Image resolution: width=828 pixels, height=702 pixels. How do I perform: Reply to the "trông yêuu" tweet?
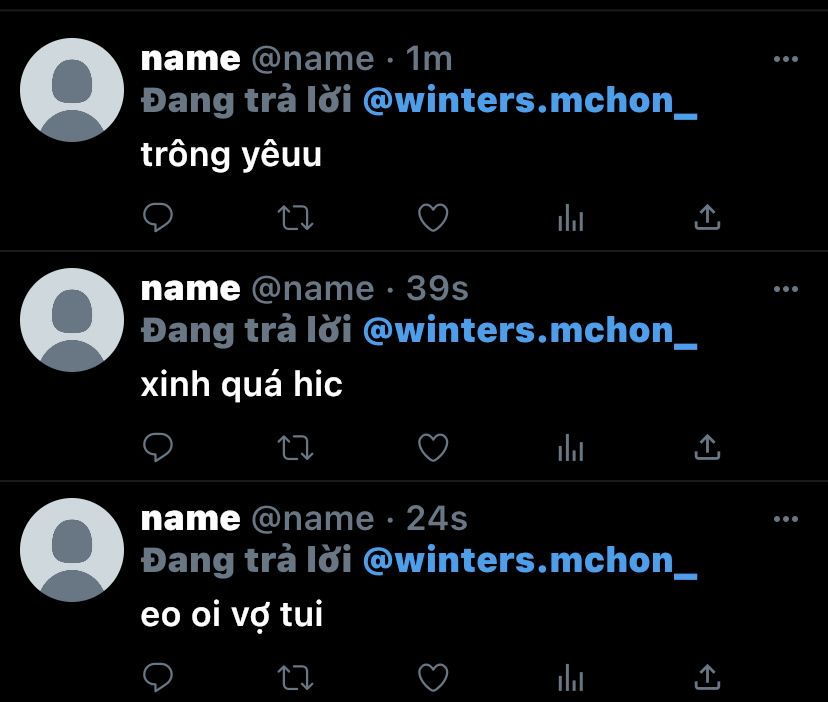coord(158,217)
